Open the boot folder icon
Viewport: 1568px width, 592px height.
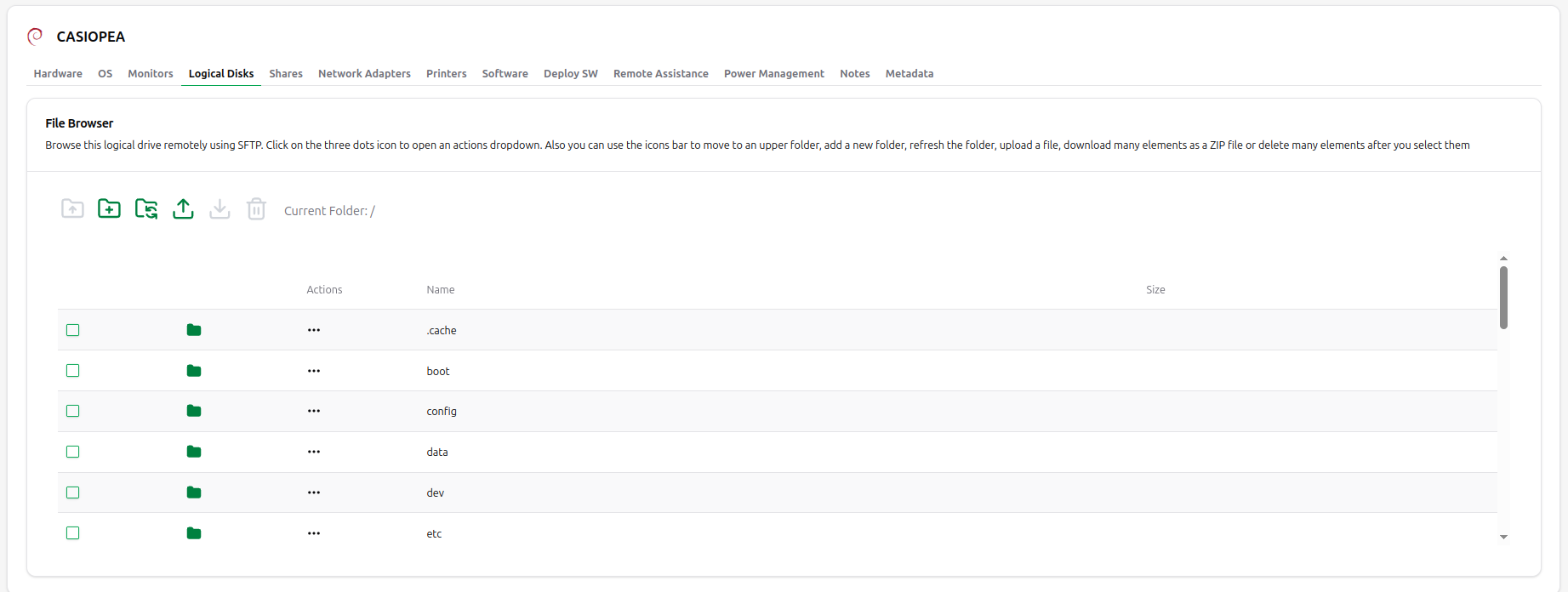[194, 371]
